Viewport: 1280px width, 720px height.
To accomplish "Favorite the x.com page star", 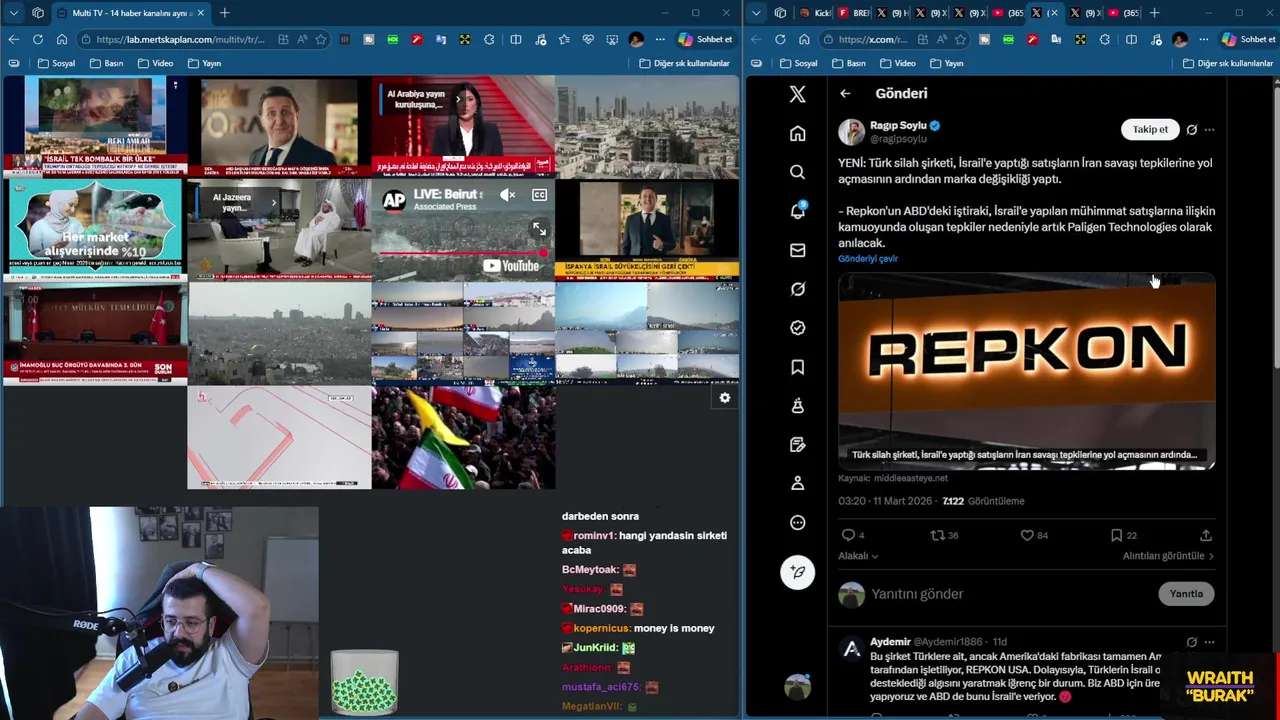I will click(961, 39).
